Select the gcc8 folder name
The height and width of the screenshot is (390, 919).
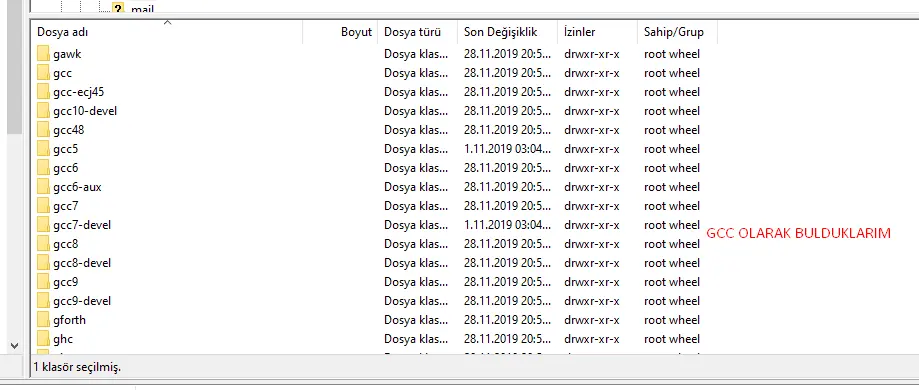tap(65, 244)
